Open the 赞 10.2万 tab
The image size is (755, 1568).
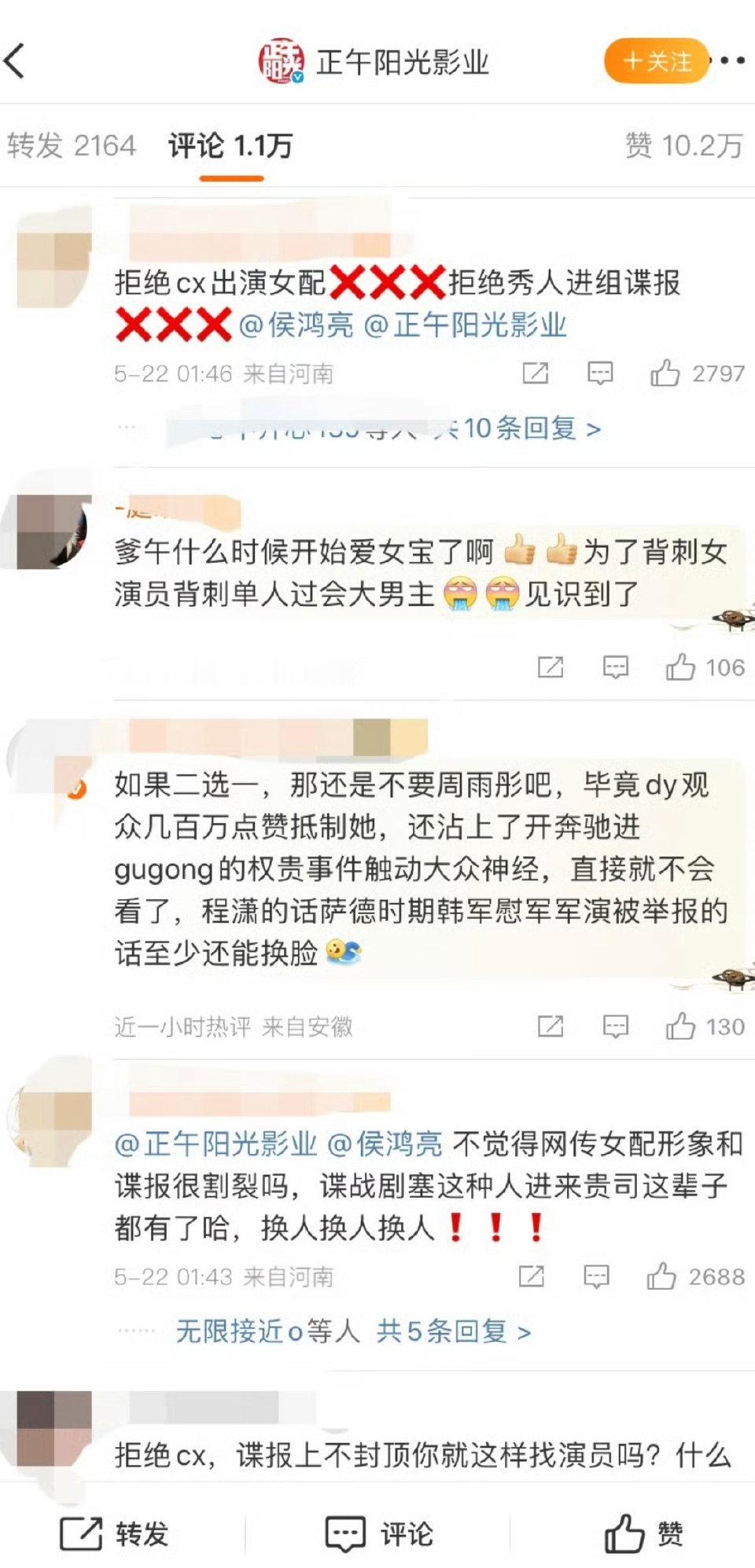point(683,145)
